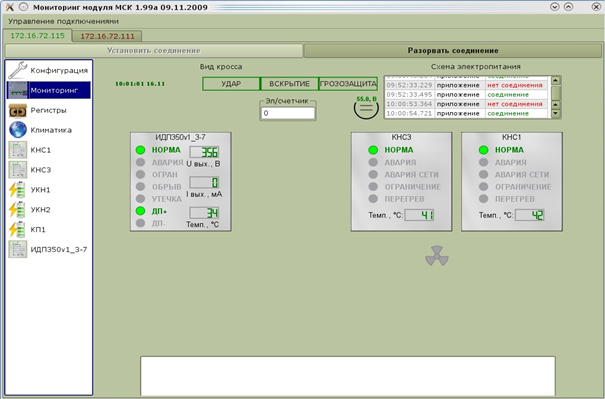Click the Эл/счетчик input field
The height and width of the screenshot is (399, 605).
click(x=288, y=113)
